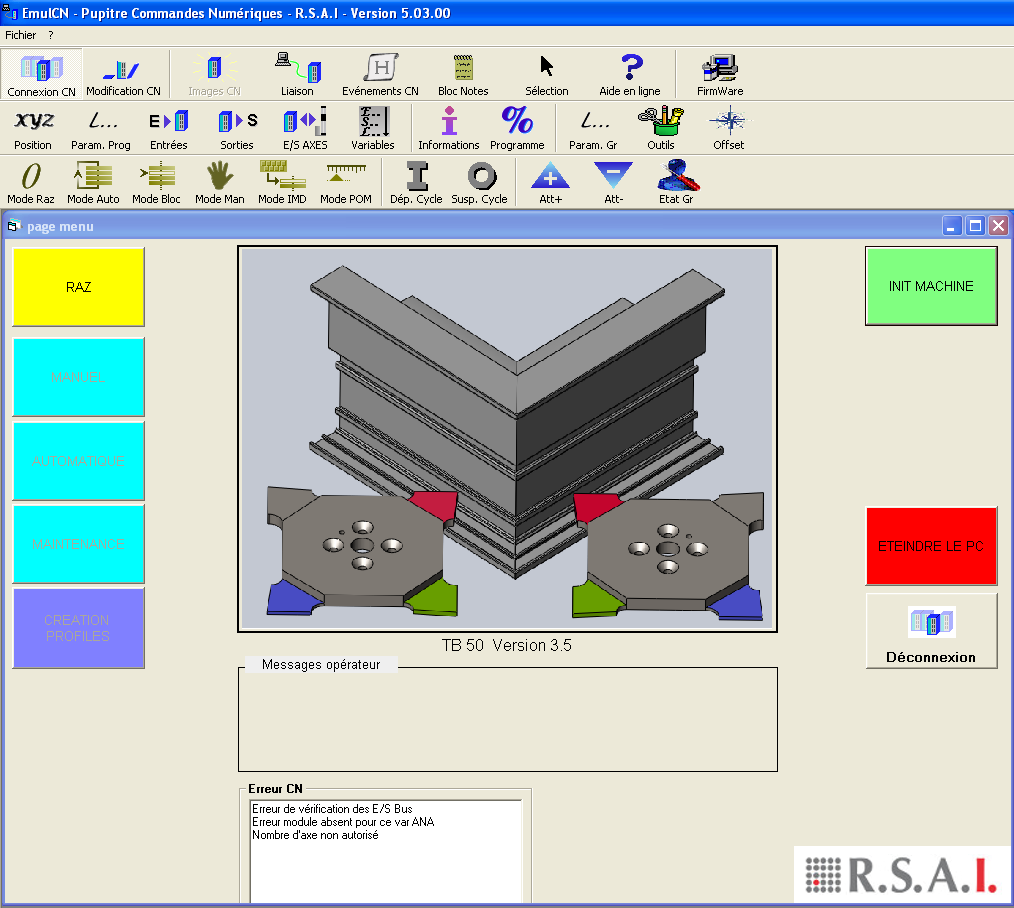
Task: Close the page menu window
Action: pos(998,226)
